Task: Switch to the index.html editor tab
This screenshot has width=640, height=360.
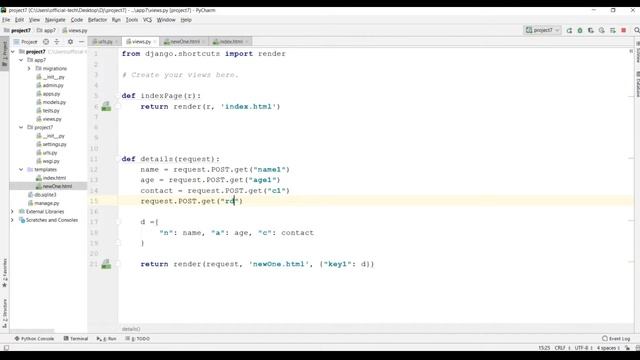Action: [231, 42]
